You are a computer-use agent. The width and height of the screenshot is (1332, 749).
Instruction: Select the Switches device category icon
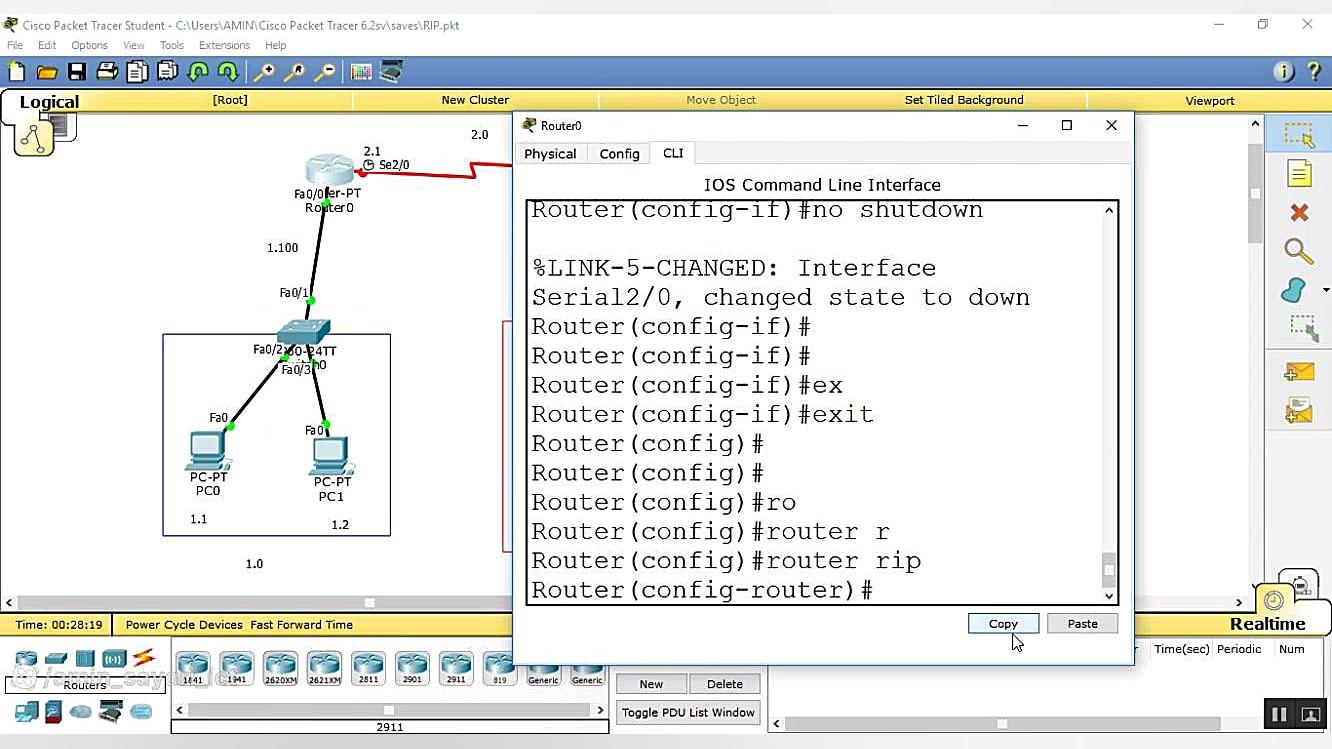coord(56,658)
